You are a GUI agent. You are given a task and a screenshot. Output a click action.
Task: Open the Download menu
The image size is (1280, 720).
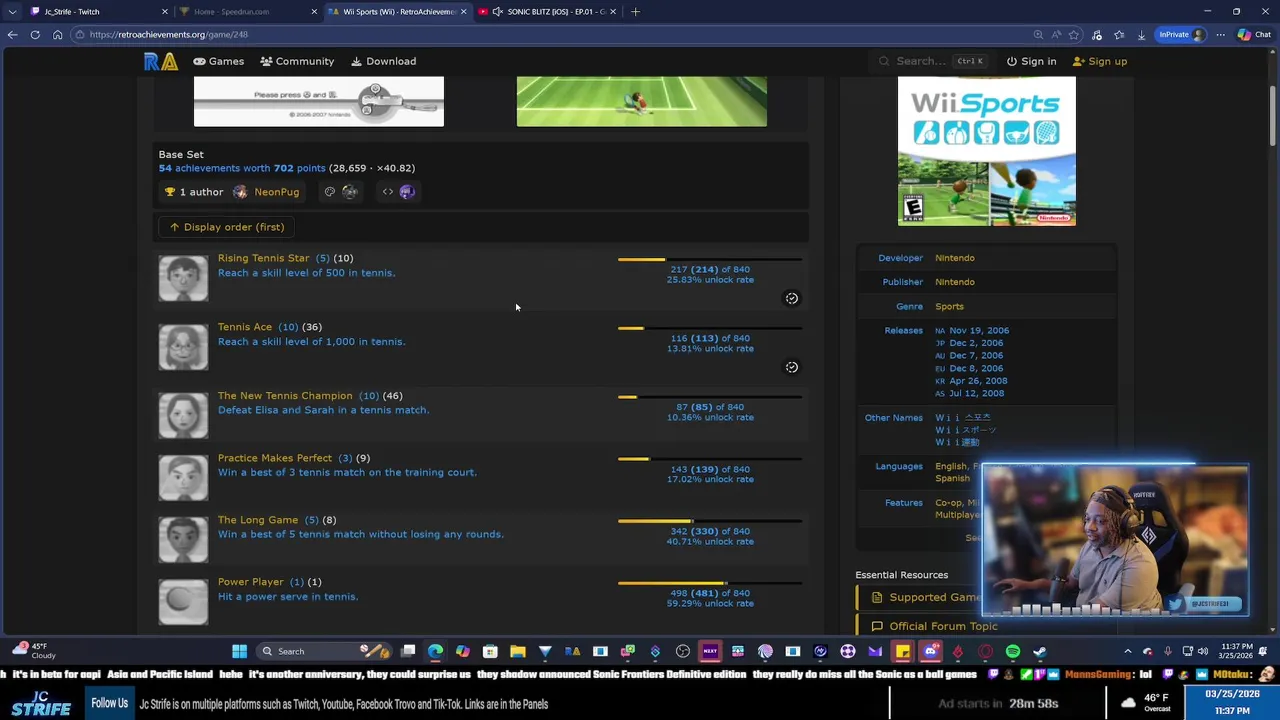tap(382, 61)
